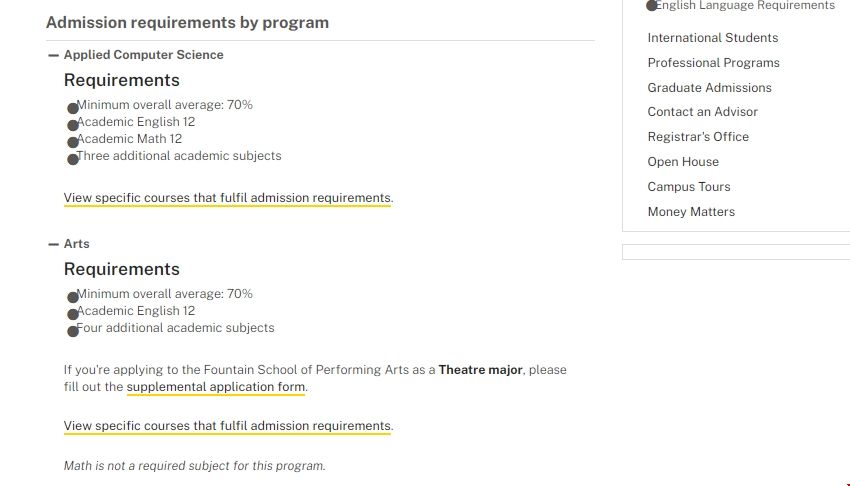The height and width of the screenshot is (486, 850).
Task: Go to Campus Tours
Action: point(688,187)
